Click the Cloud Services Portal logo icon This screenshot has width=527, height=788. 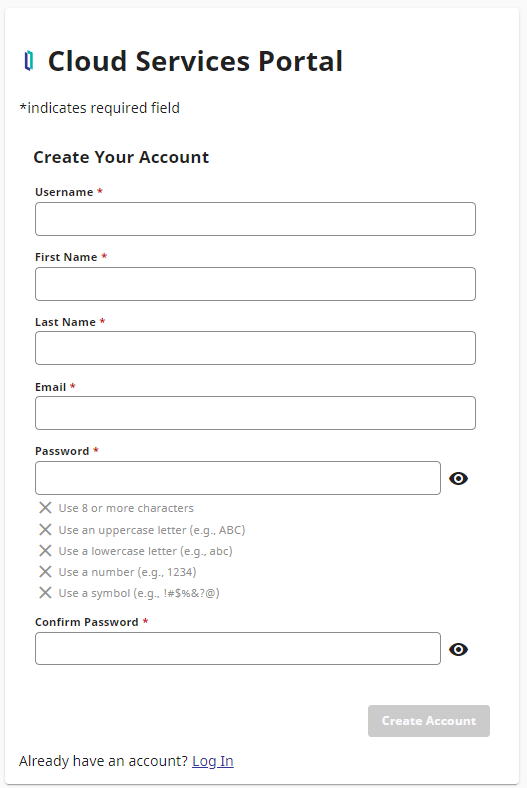click(29, 61)
